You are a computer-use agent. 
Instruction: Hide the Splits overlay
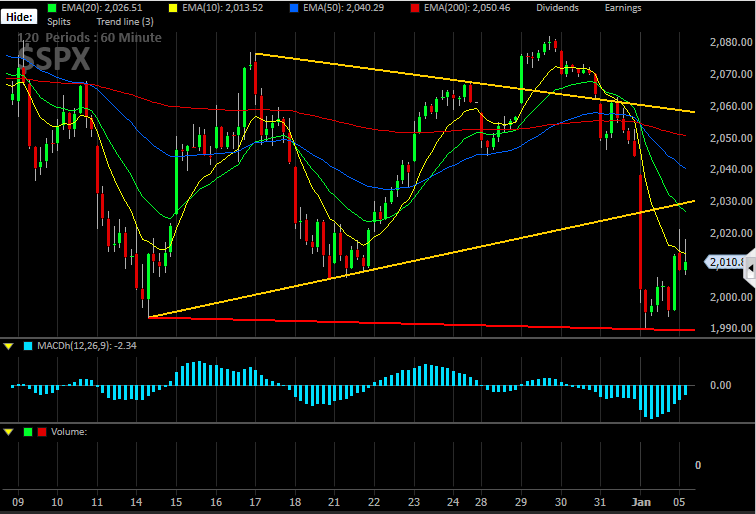[59, 22]
